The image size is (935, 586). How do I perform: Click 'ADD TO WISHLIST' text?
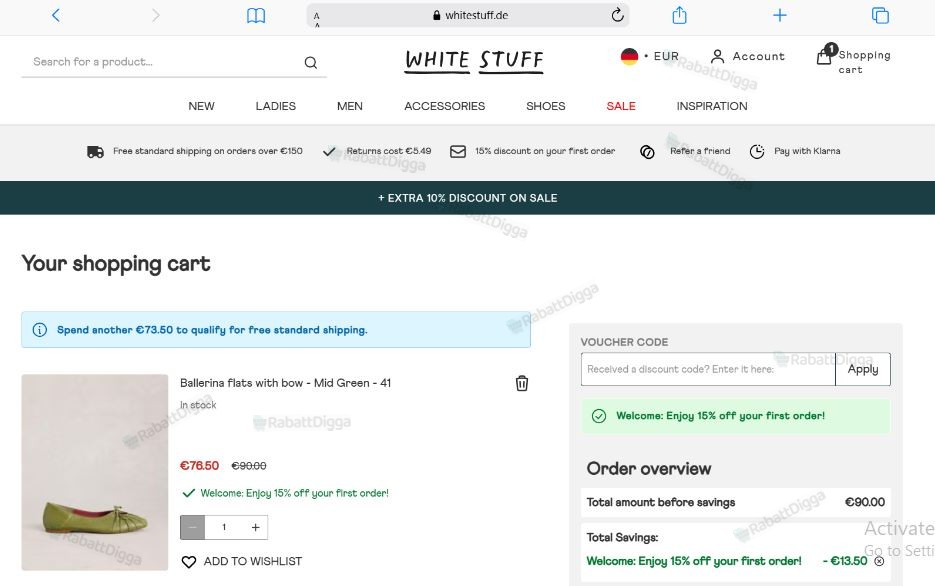tap(253, 562)
